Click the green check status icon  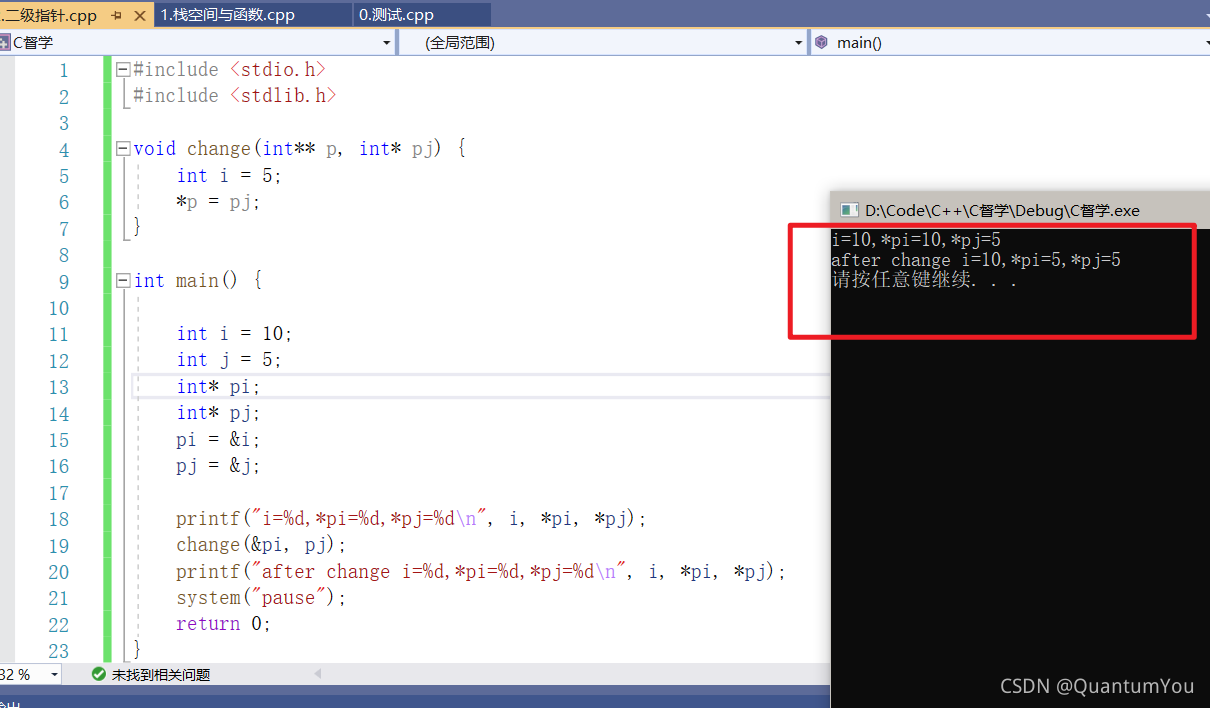point(98,675)
